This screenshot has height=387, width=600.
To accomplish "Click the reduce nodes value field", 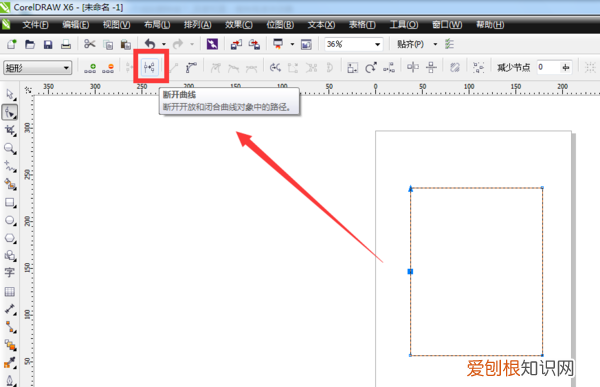I will (x=548, y=67).
